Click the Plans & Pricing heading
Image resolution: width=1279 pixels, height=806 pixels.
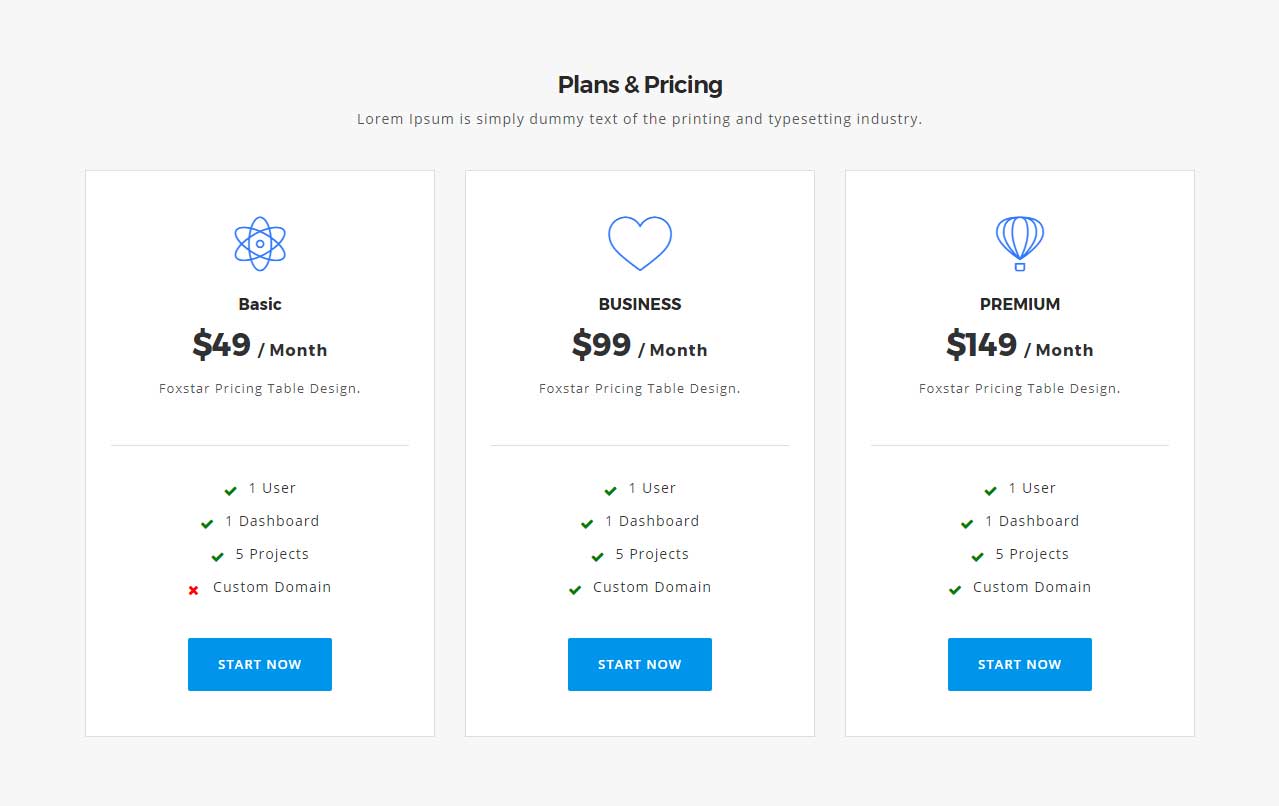point(640,85)
